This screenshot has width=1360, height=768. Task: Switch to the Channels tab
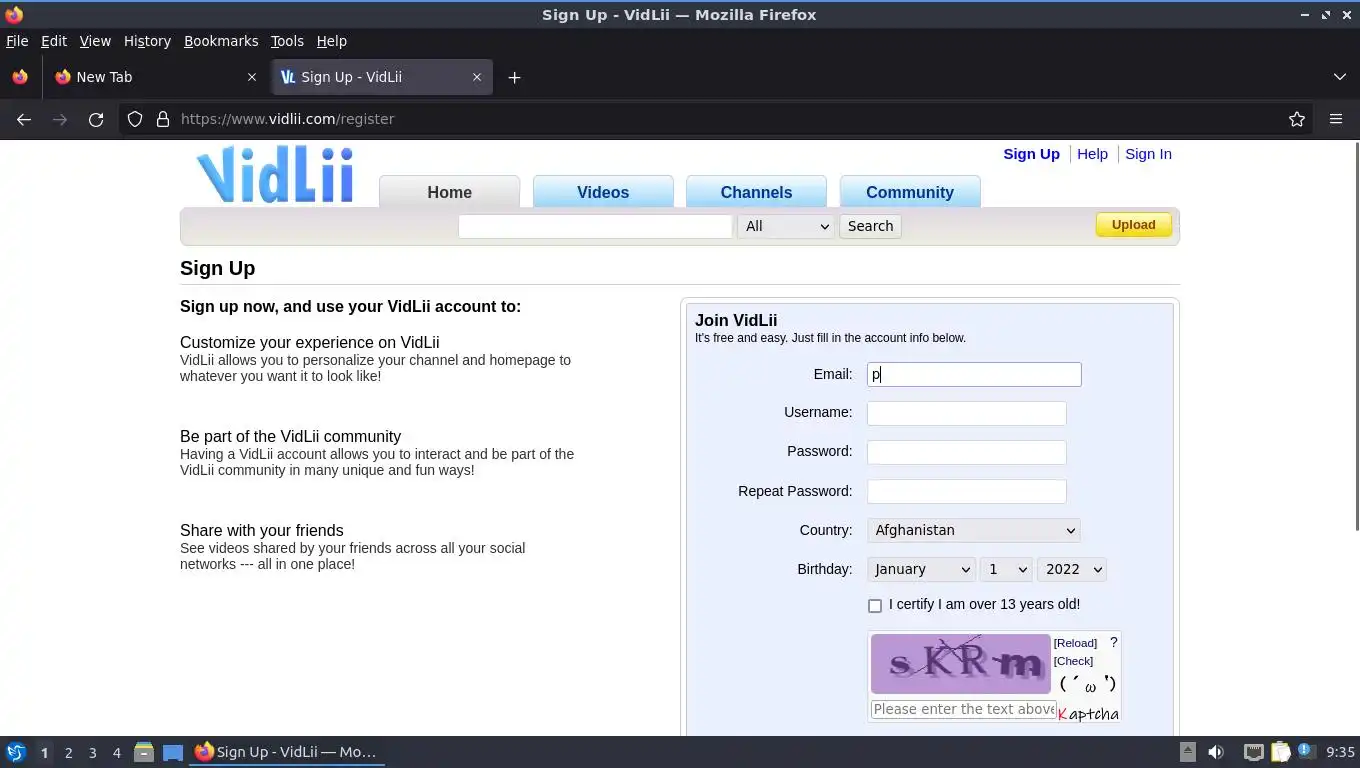756,192
